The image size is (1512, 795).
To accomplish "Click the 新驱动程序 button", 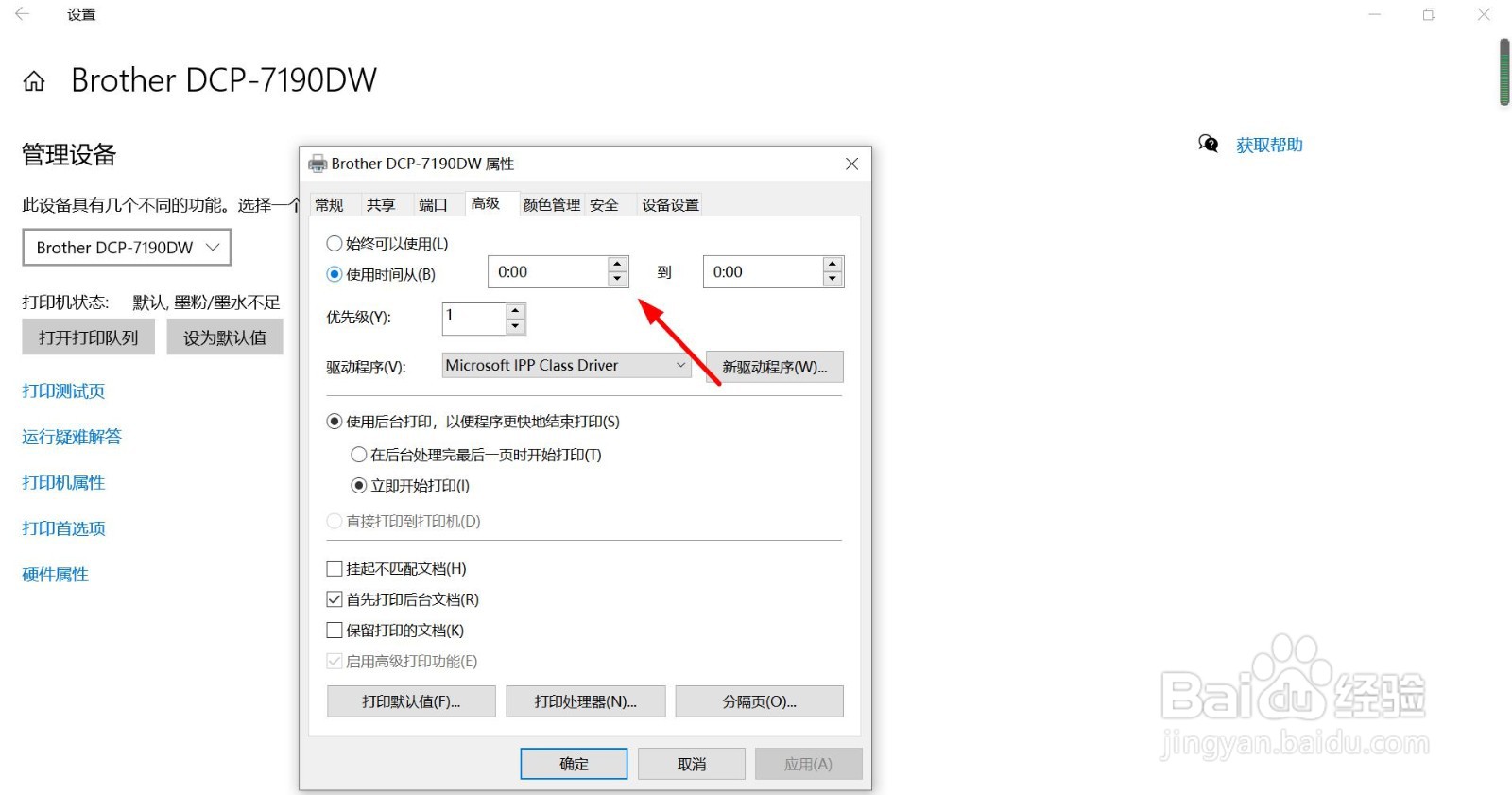I will point(775,367).
